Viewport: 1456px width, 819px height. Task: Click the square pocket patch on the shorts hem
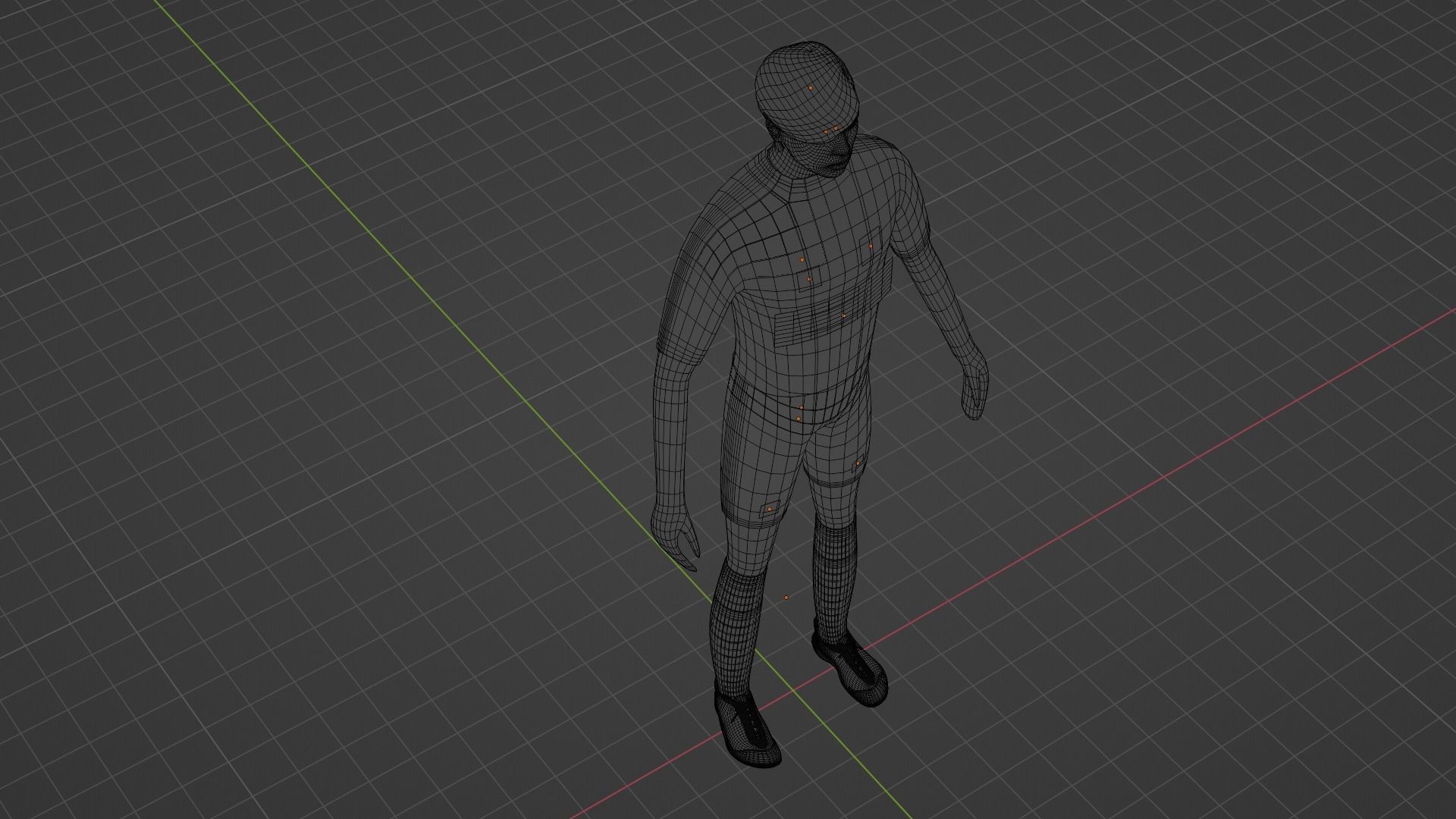769,510
